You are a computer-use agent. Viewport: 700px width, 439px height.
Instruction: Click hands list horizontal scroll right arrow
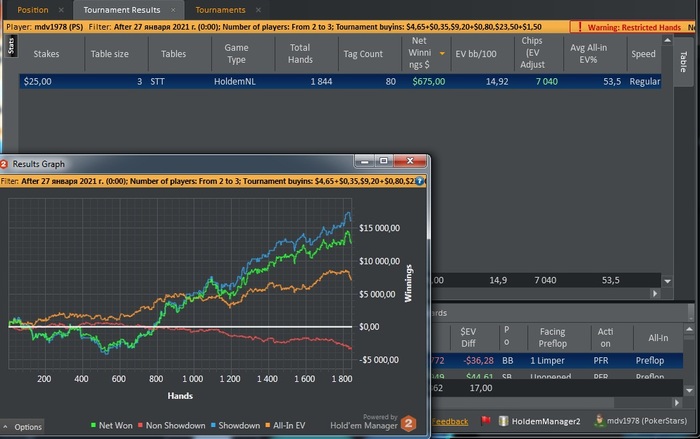tap(677, 402)
